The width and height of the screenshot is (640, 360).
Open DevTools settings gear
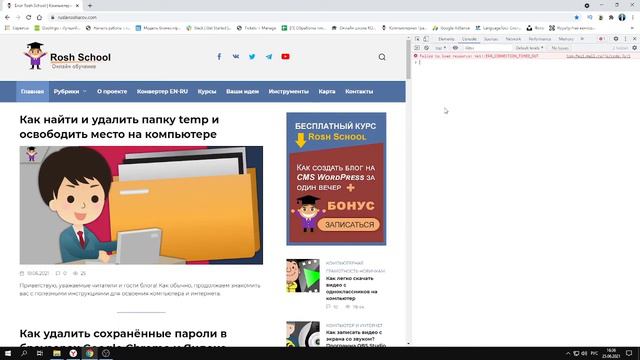point(616,39)
